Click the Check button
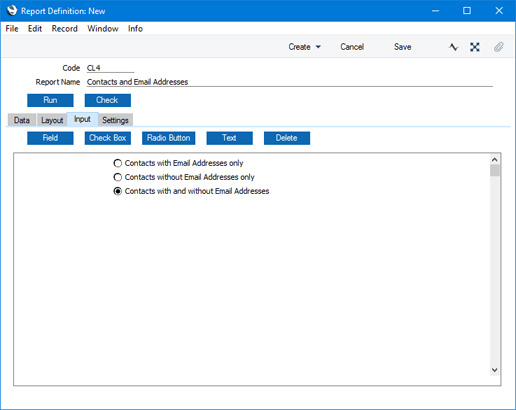 (x=108, y=100)
